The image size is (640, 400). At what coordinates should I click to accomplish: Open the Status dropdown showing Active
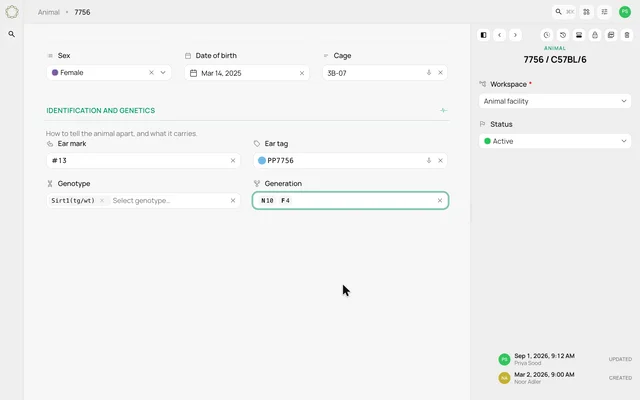555,141
